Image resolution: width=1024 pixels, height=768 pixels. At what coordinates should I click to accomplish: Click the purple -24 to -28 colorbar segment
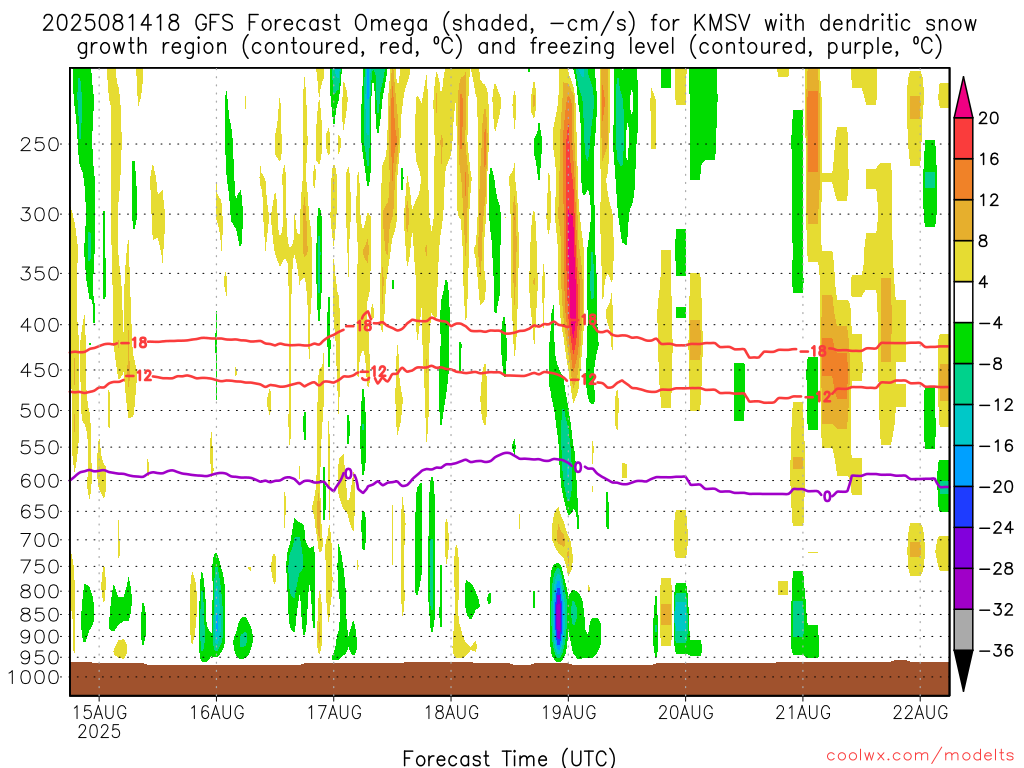click(963, 548)
